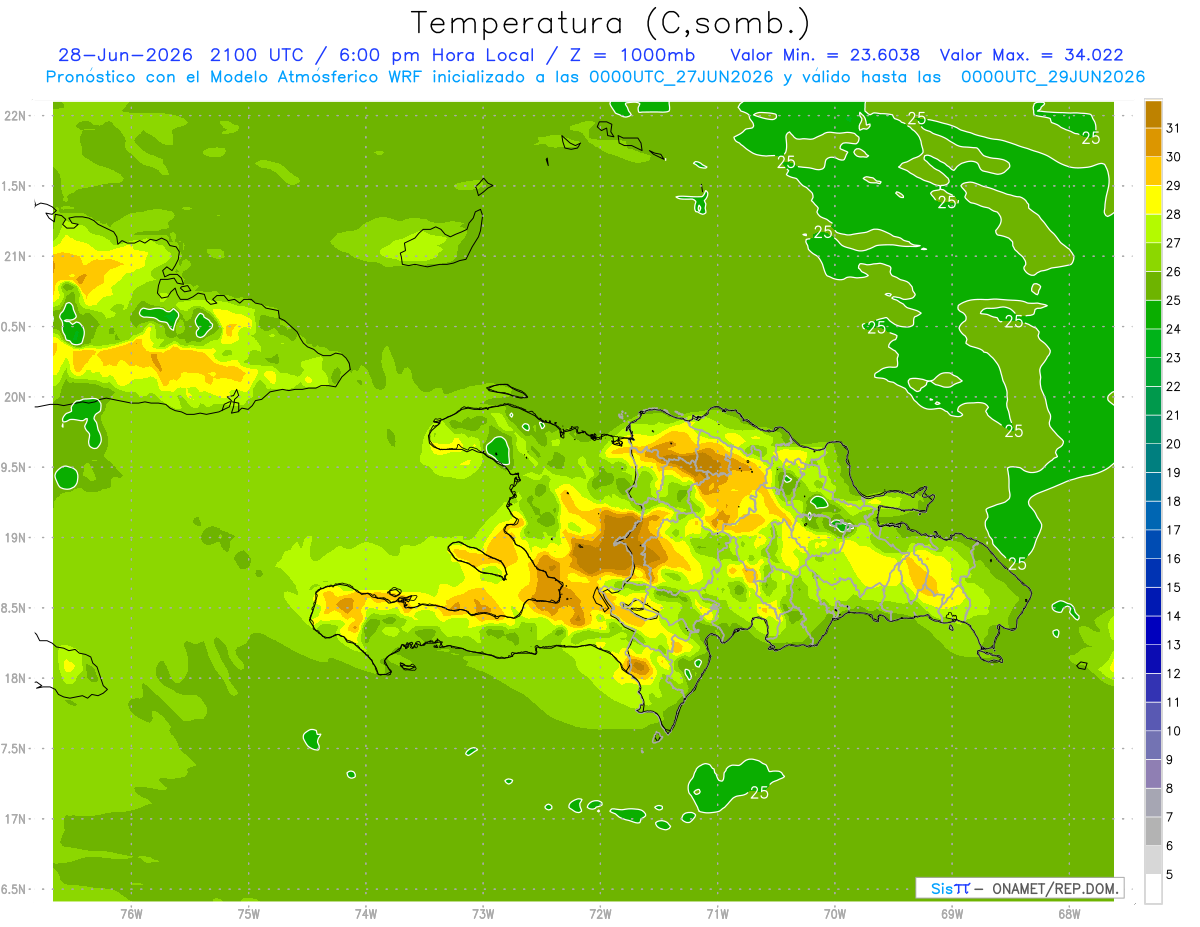Click the "ONAMET/REP.DOM." credit label
The width and height of the screenshot is (1200, 927).
point(1056,888)
